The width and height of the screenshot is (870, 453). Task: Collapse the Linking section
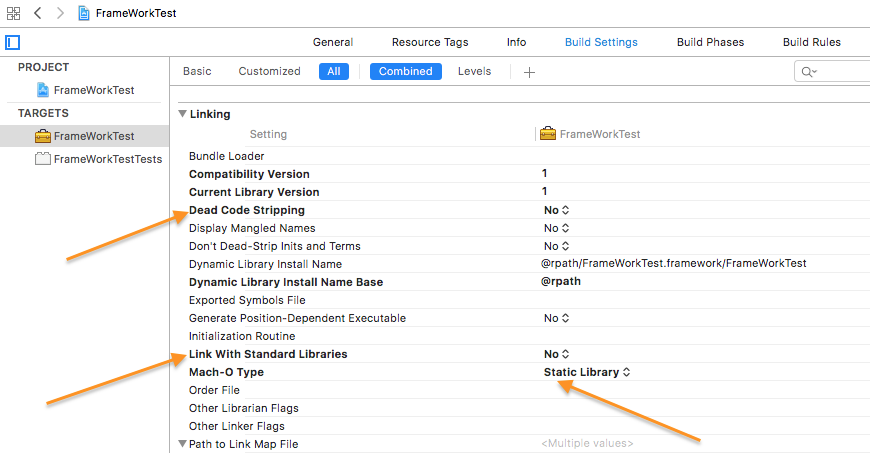(x=182, y=114)
